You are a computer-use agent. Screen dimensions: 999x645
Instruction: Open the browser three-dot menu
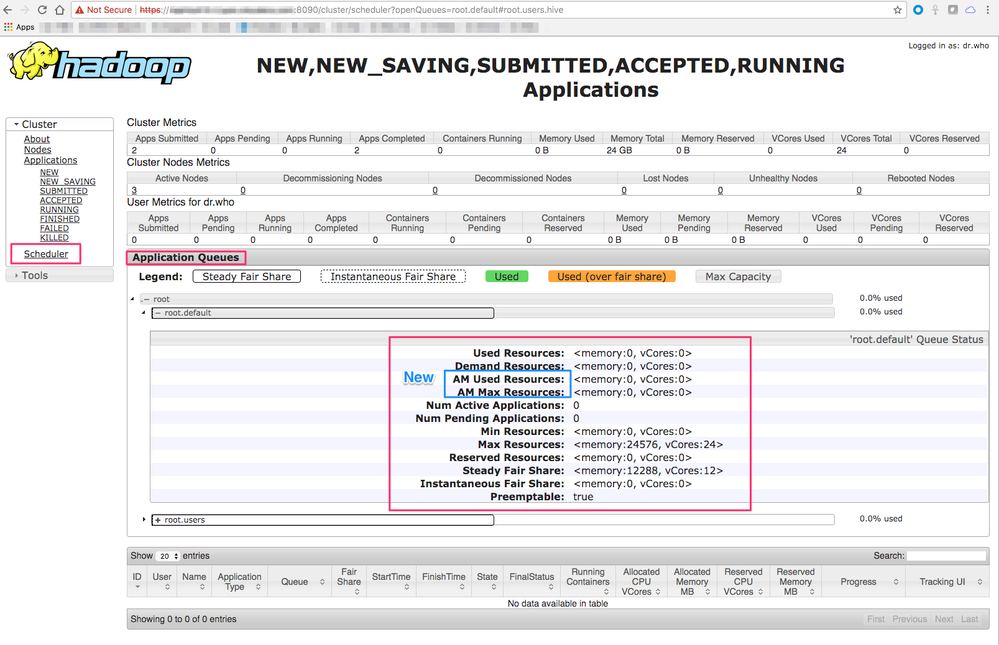tap(987, 10)
